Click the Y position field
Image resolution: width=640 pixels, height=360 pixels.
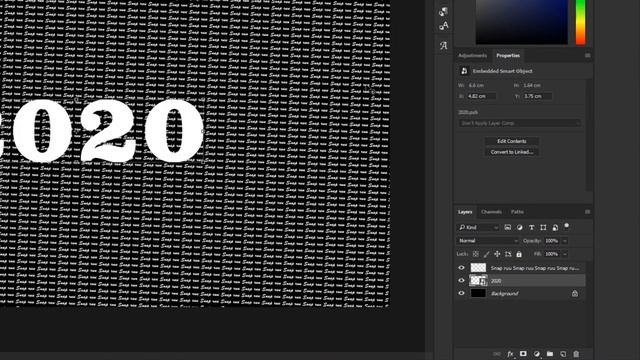538,96
